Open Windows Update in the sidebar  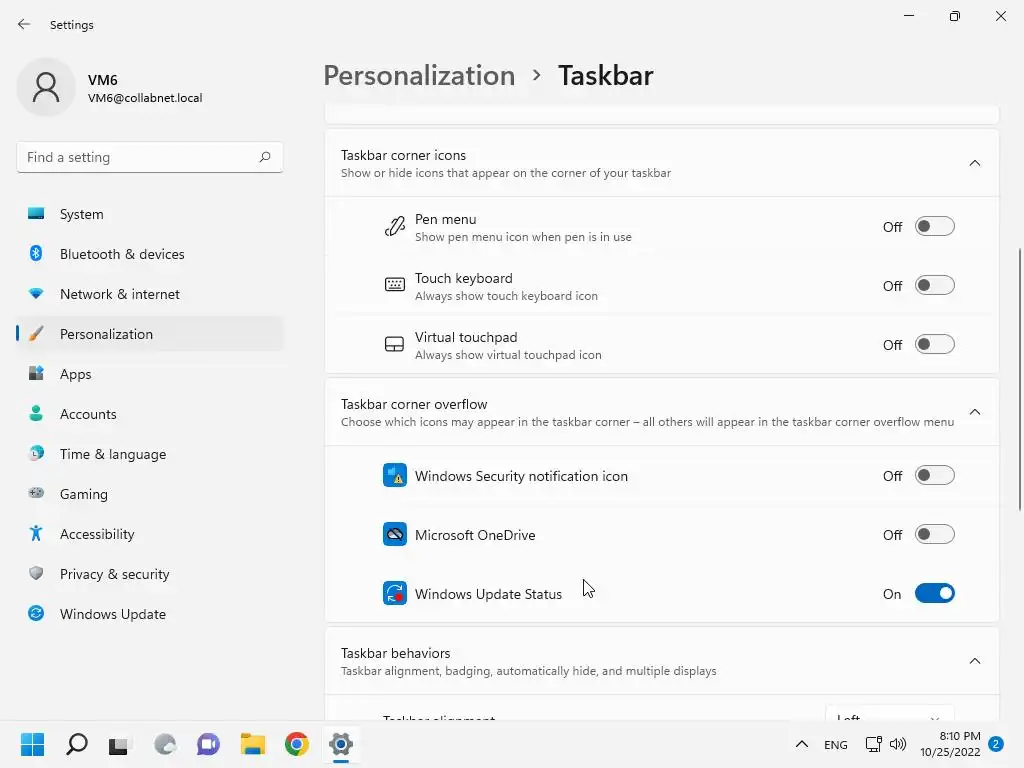(x=150, y=614)
